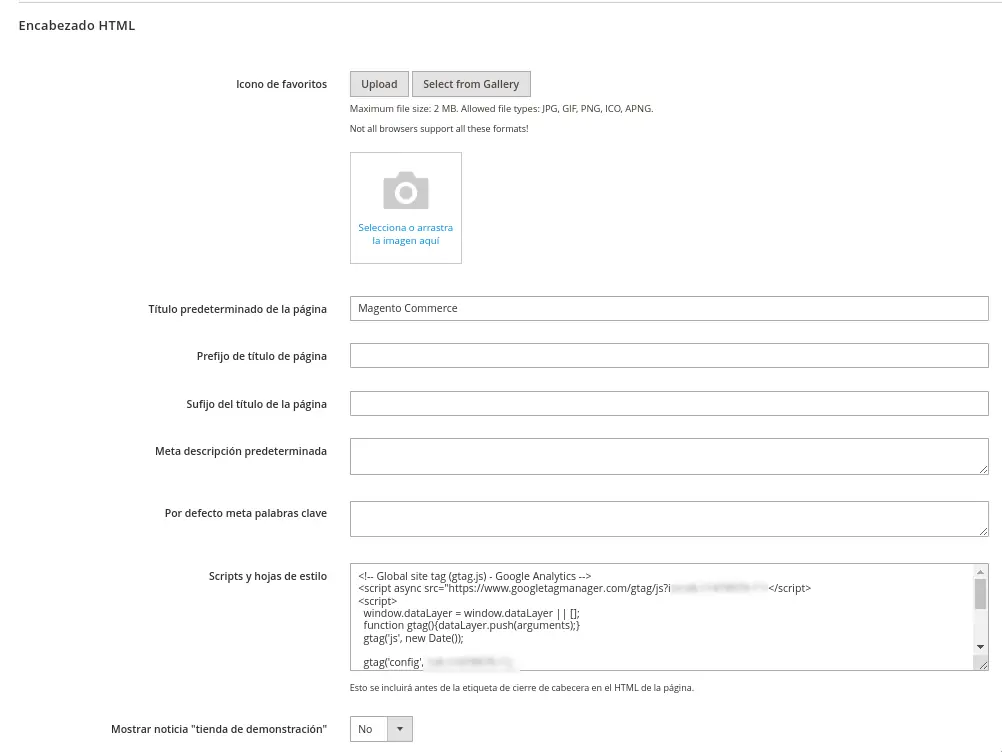Viewport: 1002px width, 752px height.
Task: Click the Por defecto meta palabras clave textarea
Action: point(669,519)
